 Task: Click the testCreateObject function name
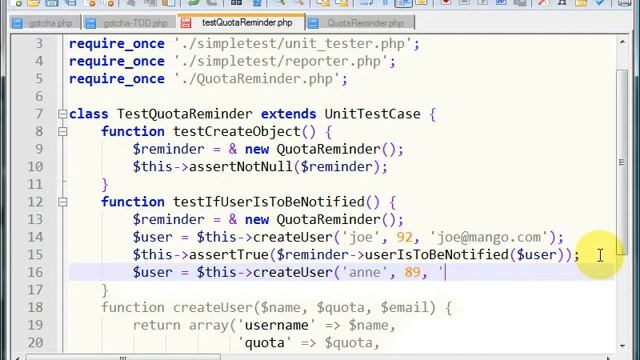click(x=237, y=131)
